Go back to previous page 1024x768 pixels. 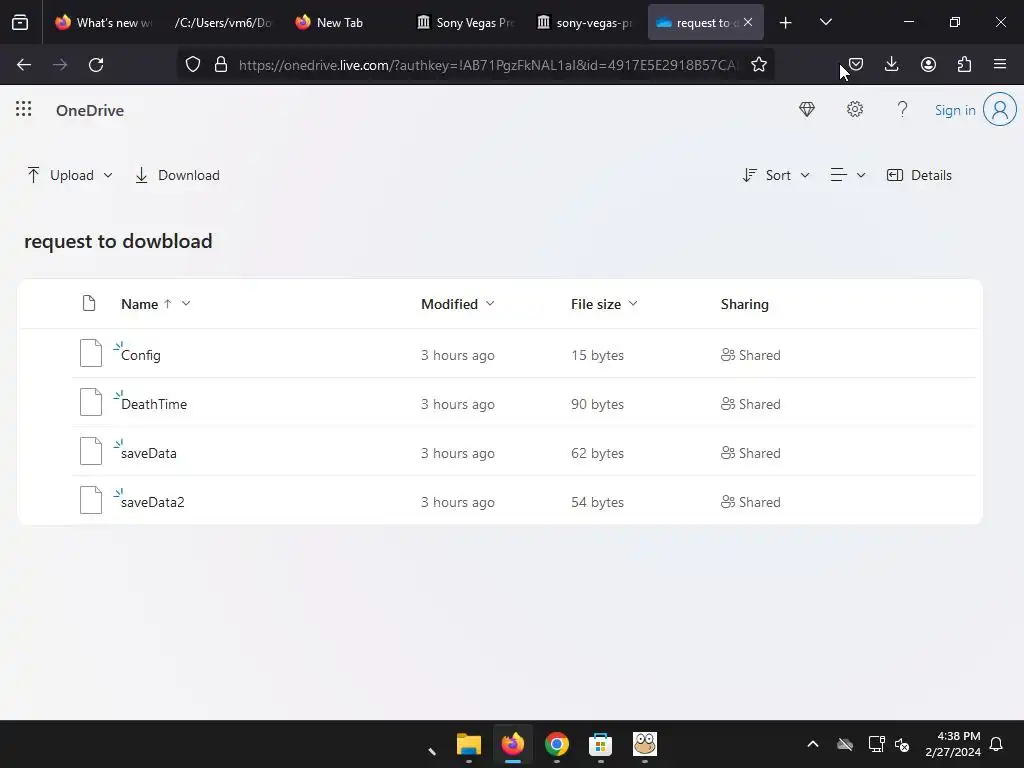(x=24, y=65)
